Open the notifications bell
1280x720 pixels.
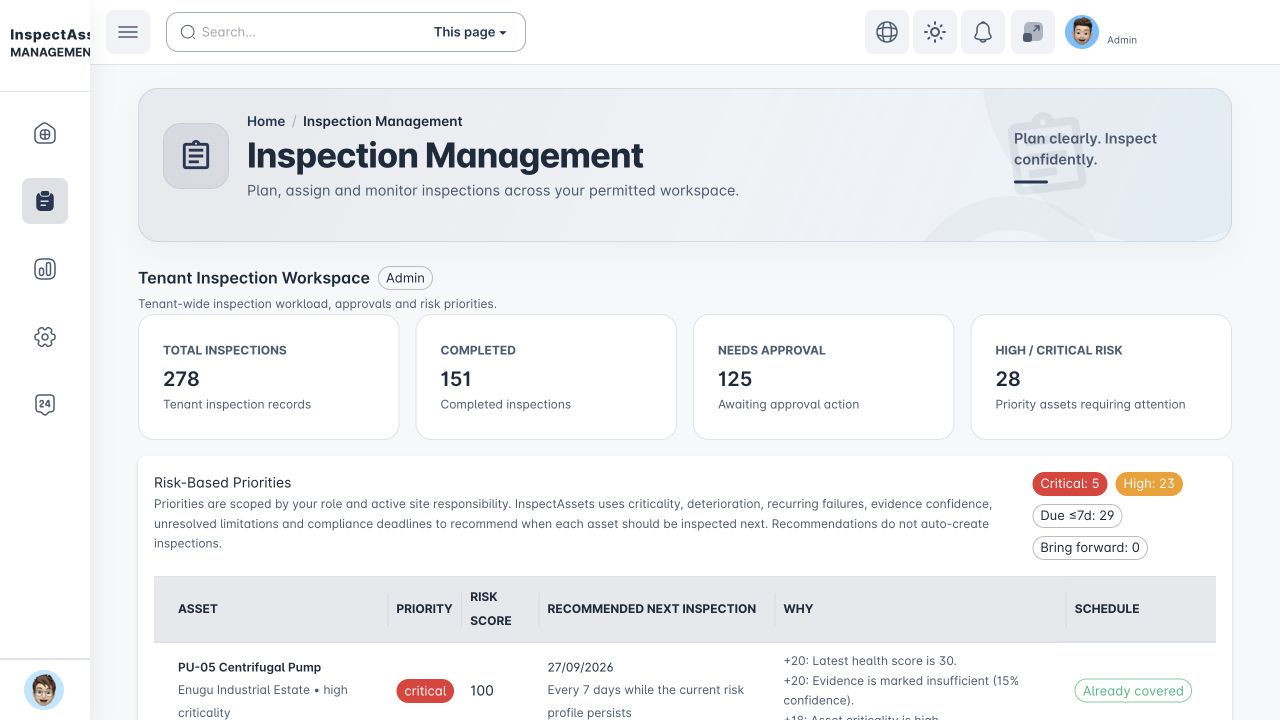point(983,32)
